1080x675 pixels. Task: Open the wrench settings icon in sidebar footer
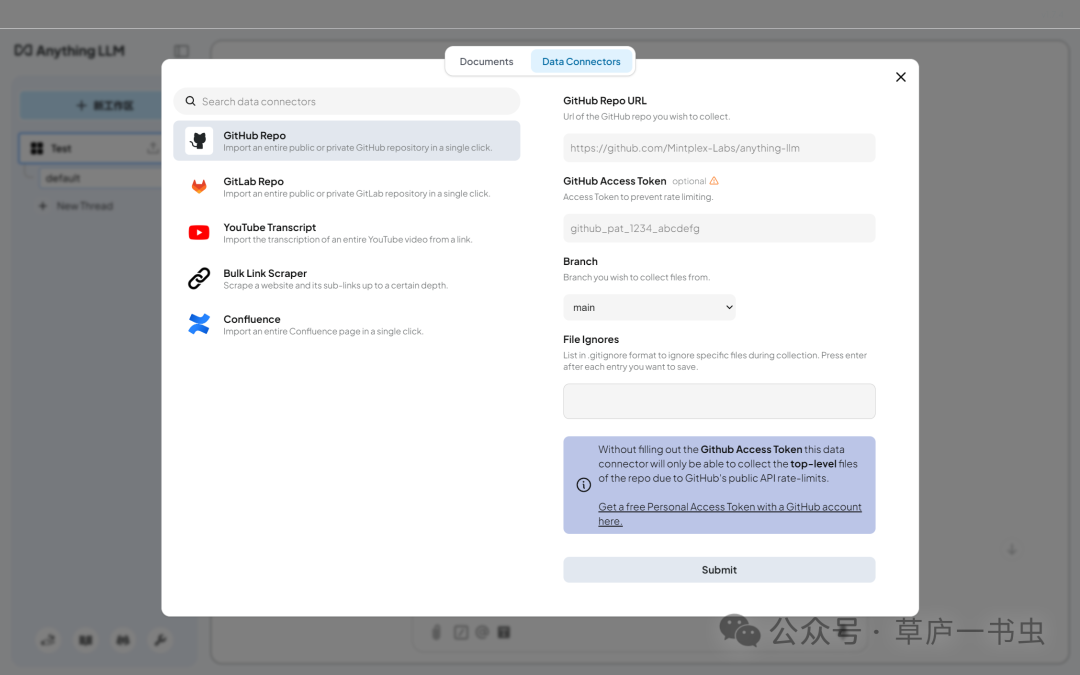point(160,640)
